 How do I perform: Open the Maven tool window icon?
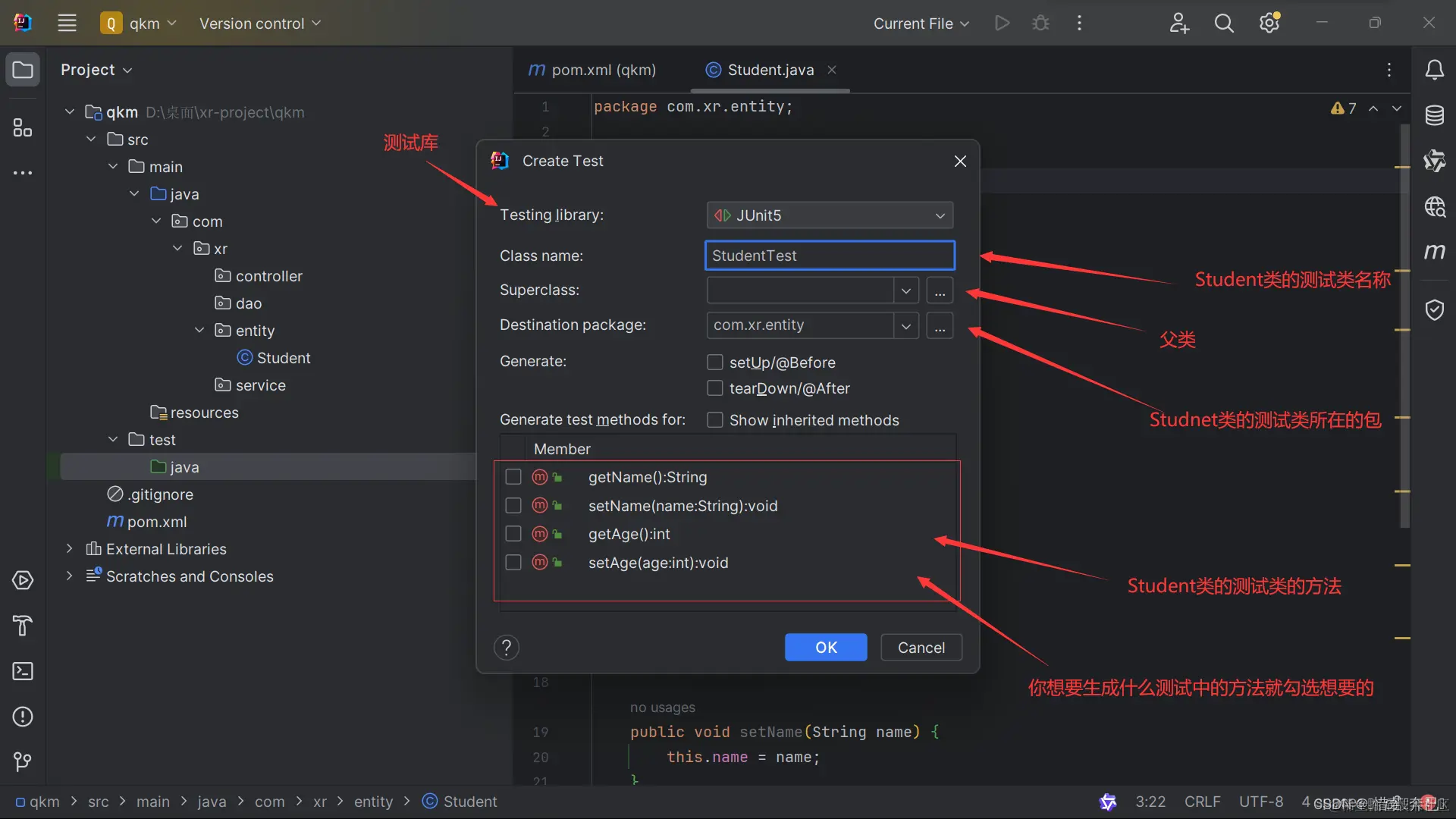coord(1434,252)
